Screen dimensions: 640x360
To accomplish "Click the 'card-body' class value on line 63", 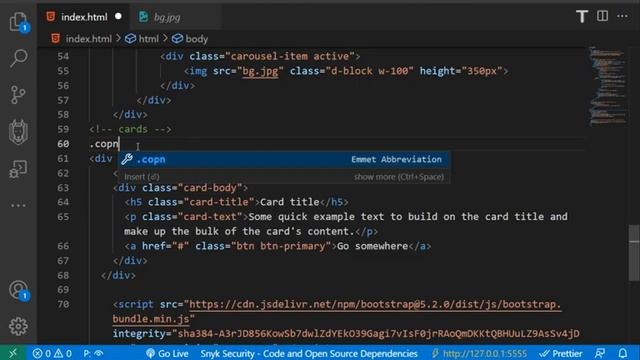I will pos(210,188).
